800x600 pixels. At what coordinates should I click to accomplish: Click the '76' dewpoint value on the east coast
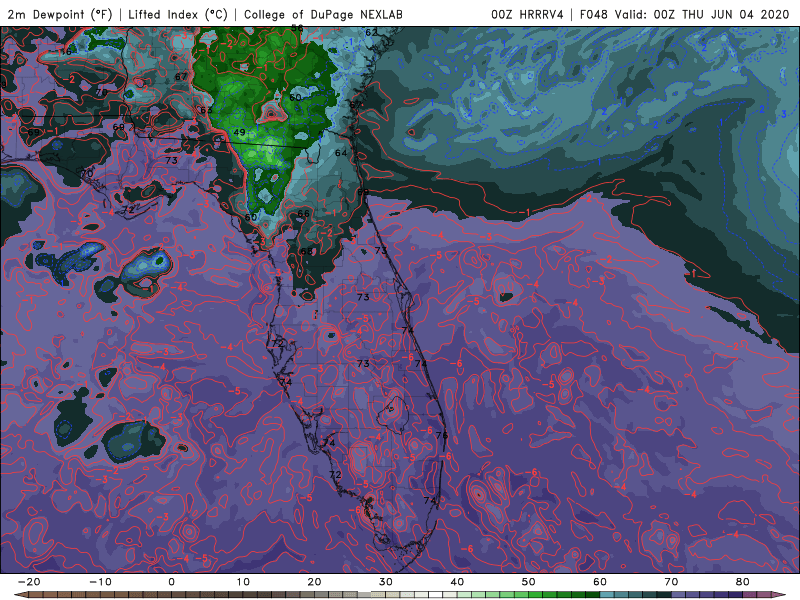click(x=442, y=436)
